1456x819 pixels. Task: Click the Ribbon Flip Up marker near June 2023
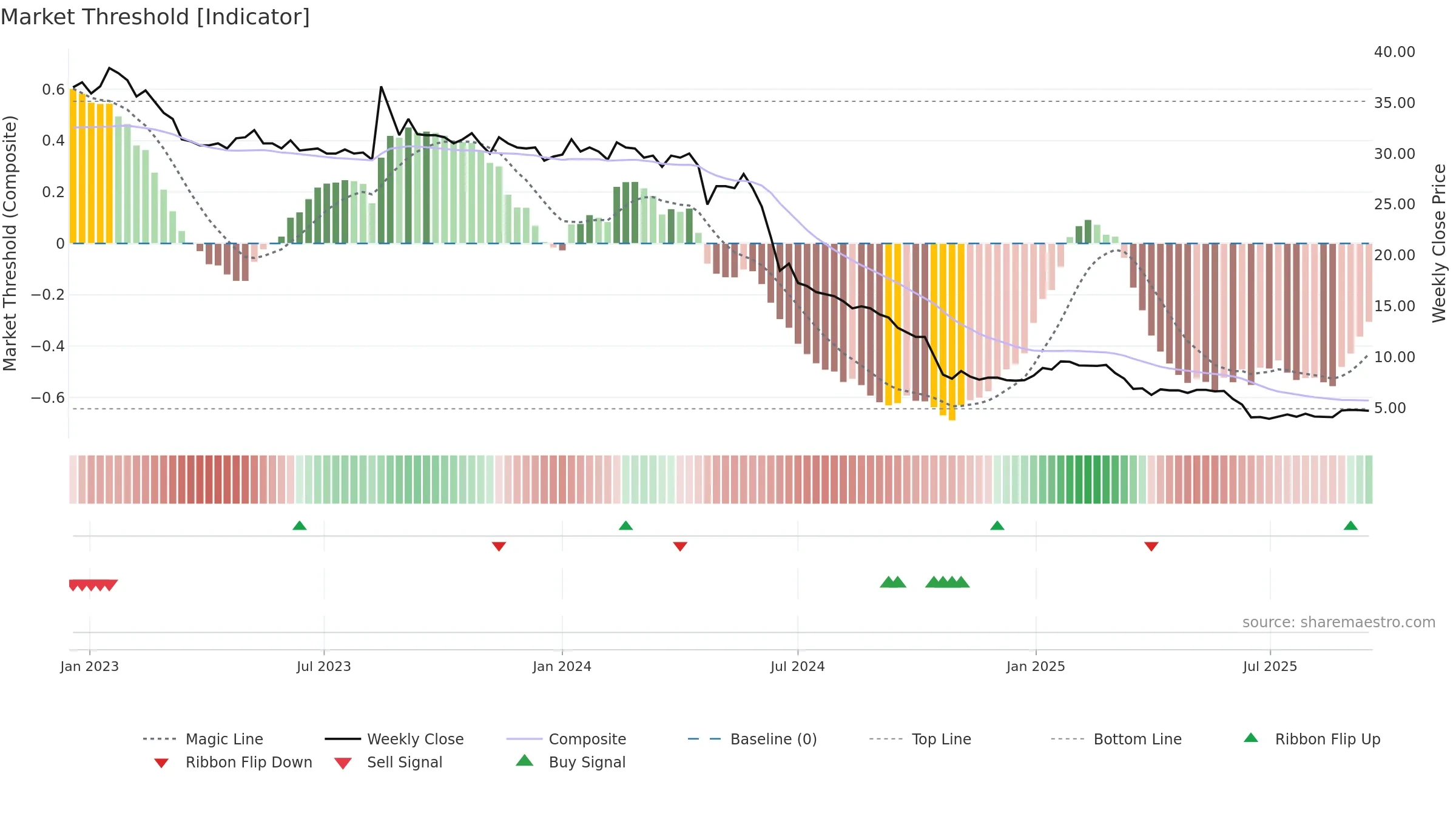pyautogui.click(x=300, y=525)
